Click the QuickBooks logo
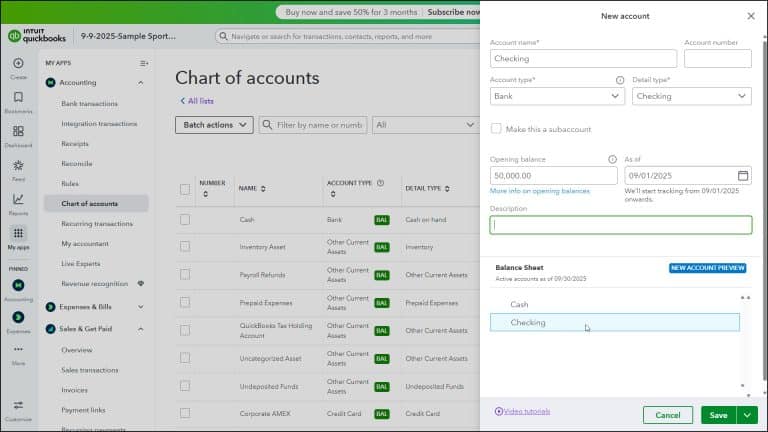 37,36
